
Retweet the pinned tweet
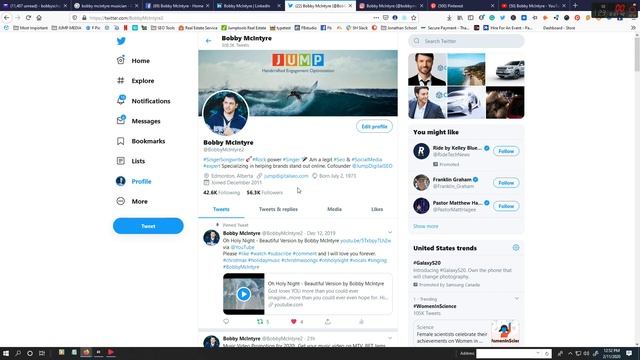[260, 322]
